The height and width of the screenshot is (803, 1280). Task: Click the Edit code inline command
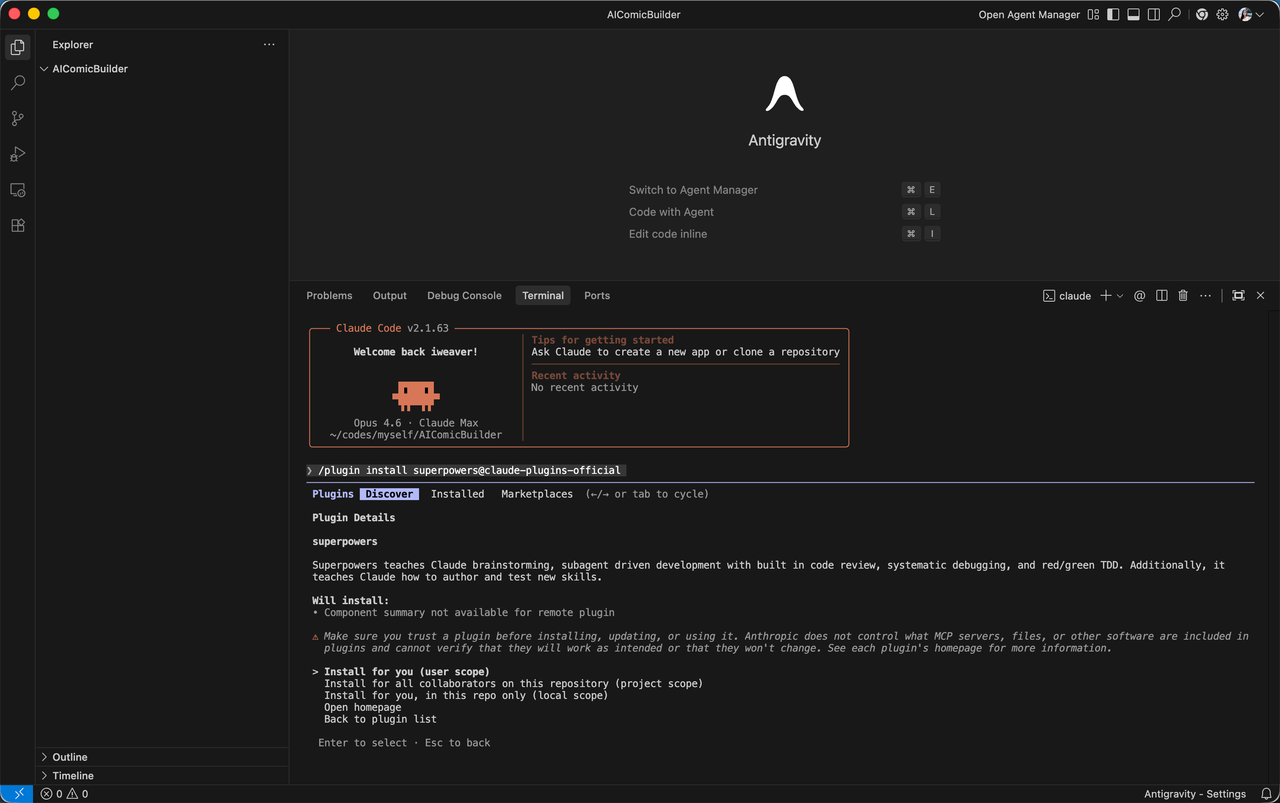tap(668, 234)
